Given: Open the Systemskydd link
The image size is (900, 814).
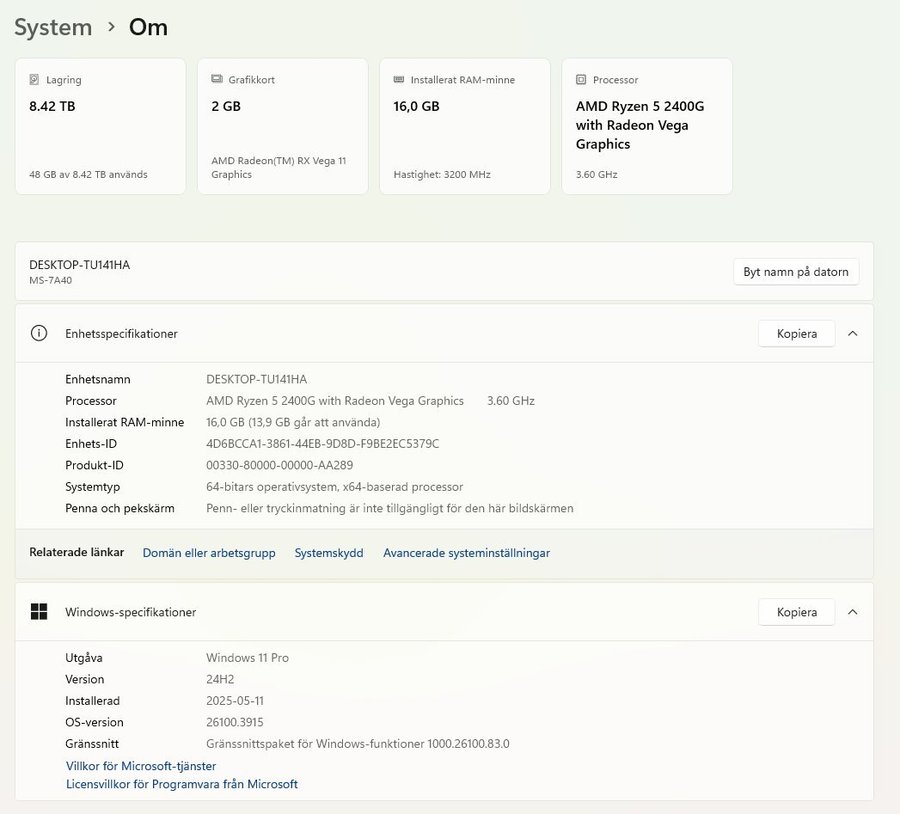Looking at the screenshot, I should click(x=329, y=553).
